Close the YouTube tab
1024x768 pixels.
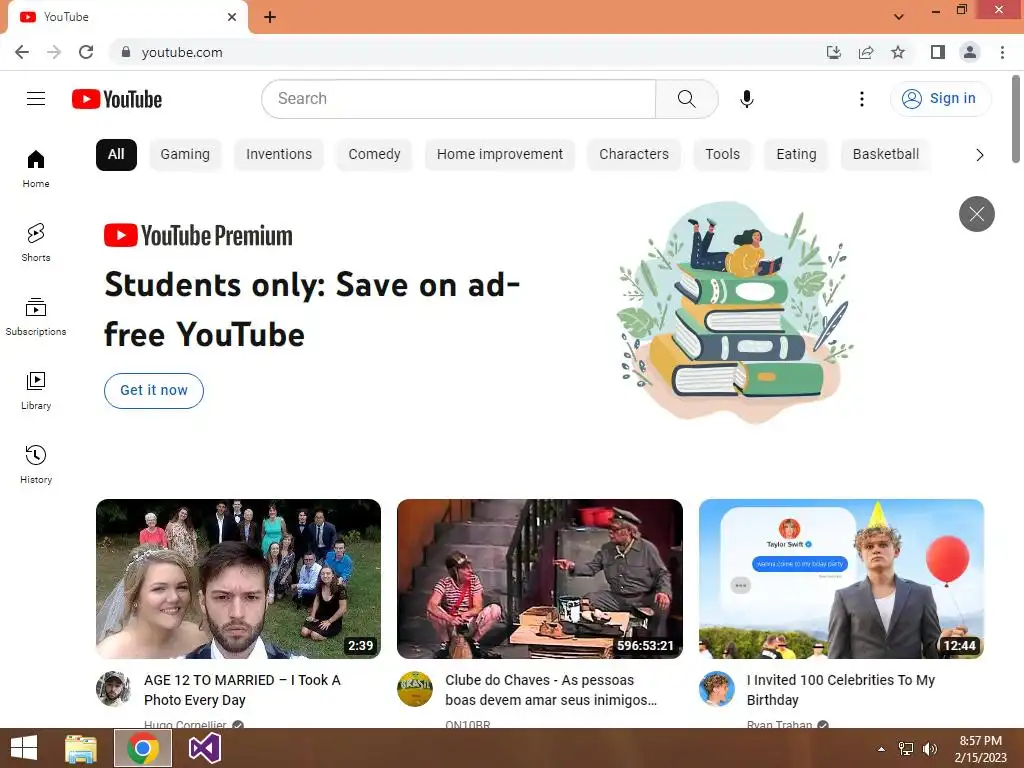(232, 17)
